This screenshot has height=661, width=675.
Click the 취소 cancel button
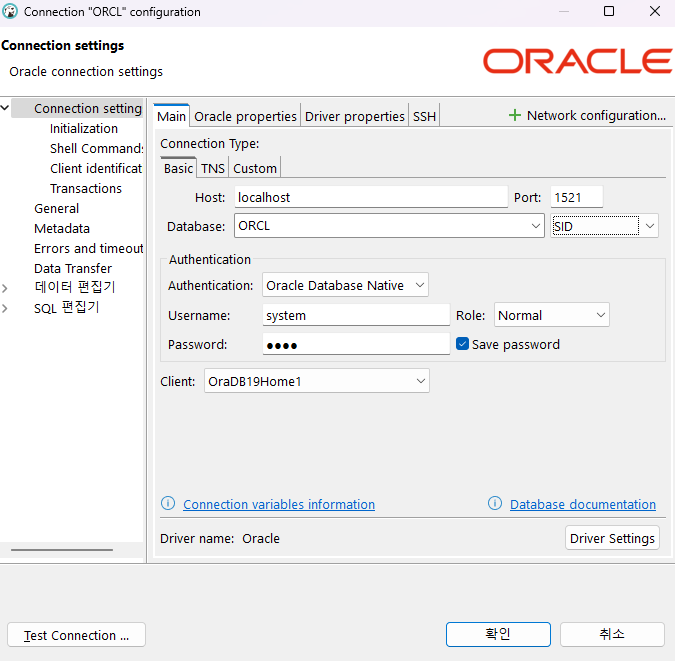pyautogui.click(x=612, y=634)
